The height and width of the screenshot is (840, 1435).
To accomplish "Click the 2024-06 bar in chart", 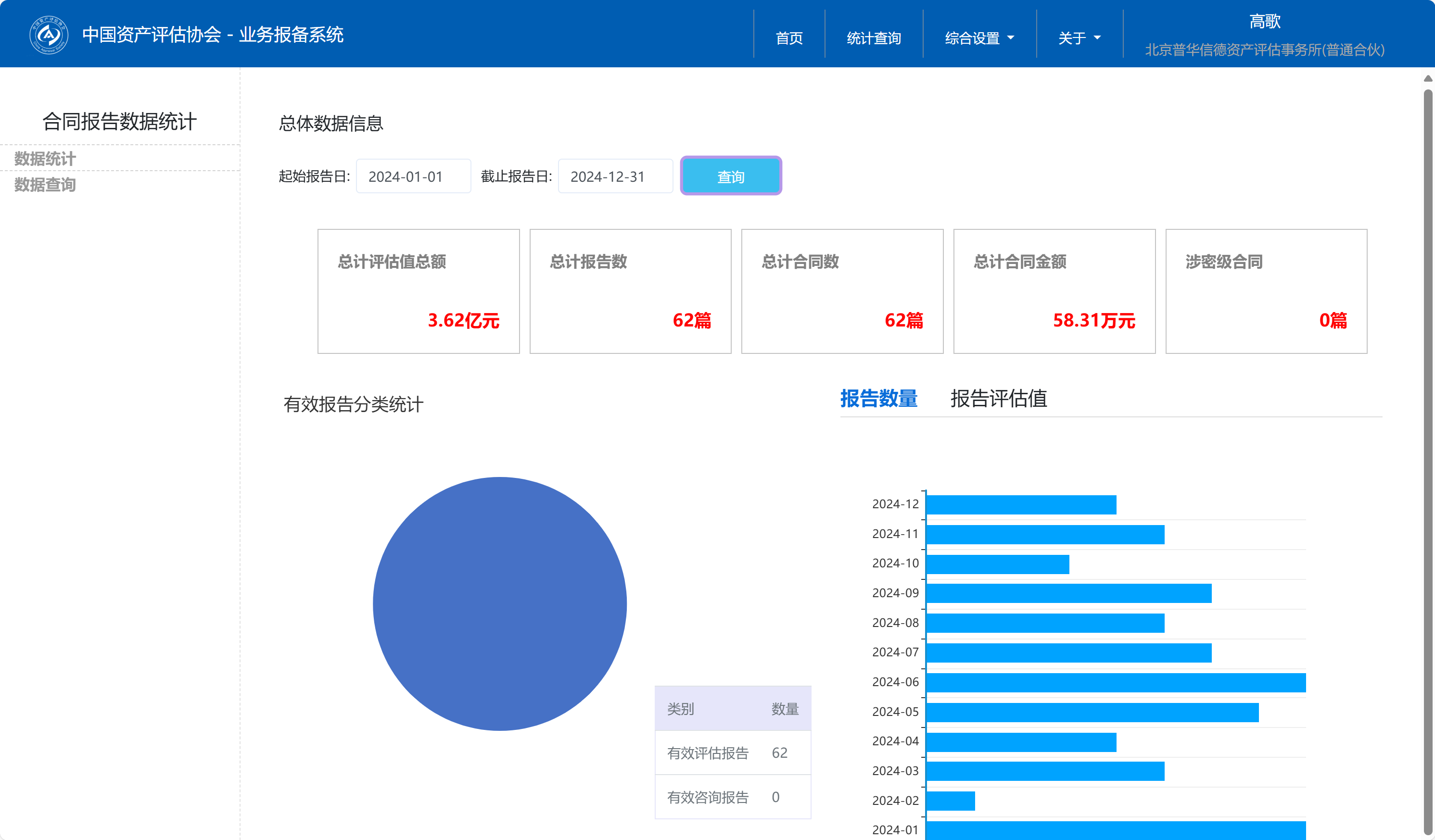I will tap(1115, 682).
